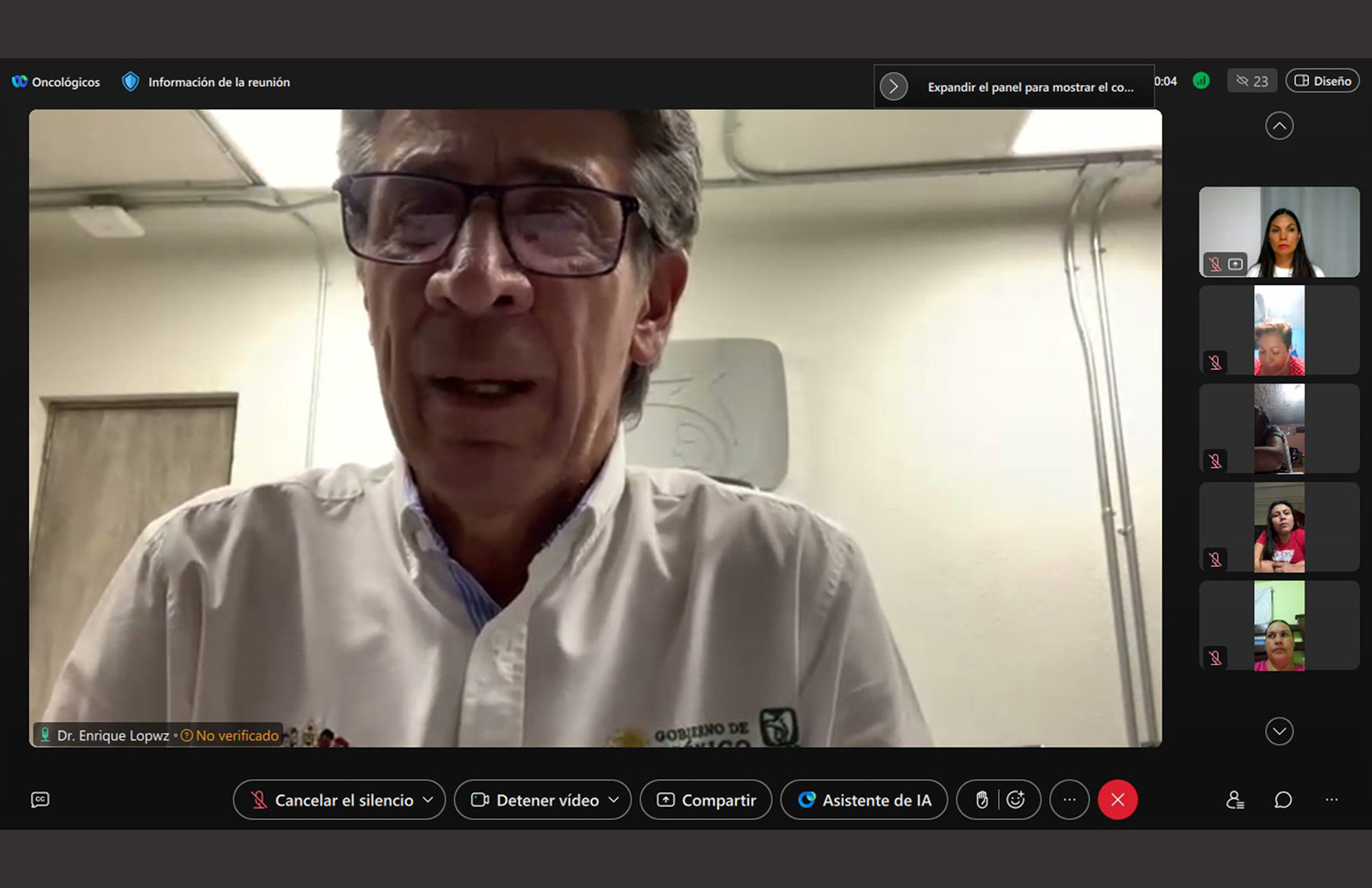Screen dimensions: 1372x888
Task: Open video options dropdown arrow
Action: (x=614, y=799)
